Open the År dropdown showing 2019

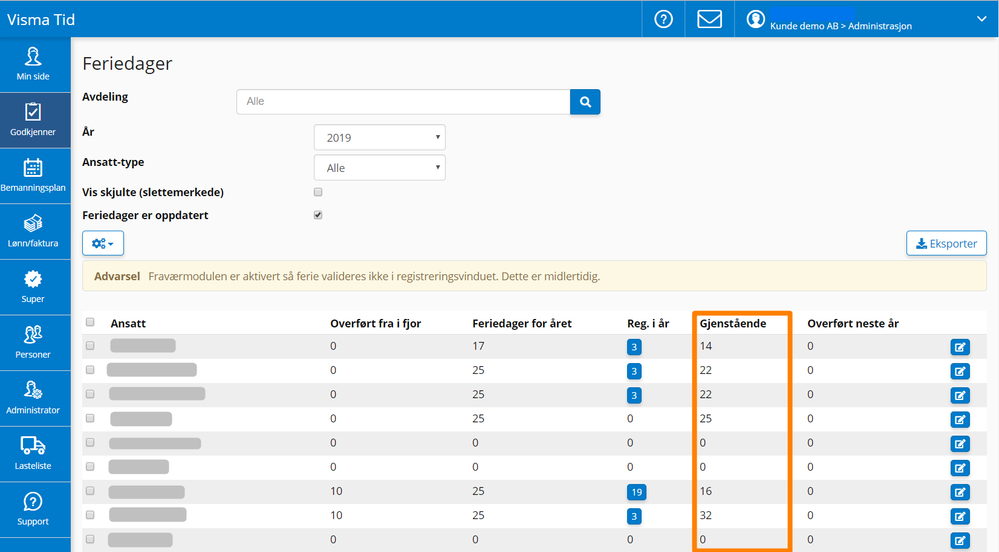point(379,138)
